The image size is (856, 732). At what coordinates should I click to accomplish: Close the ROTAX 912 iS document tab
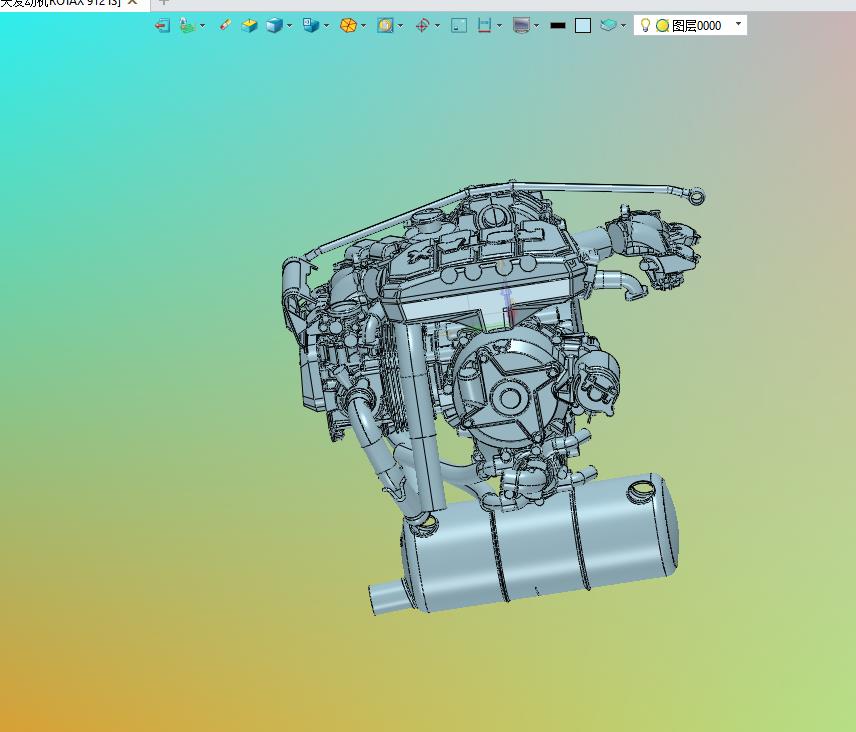133,2
